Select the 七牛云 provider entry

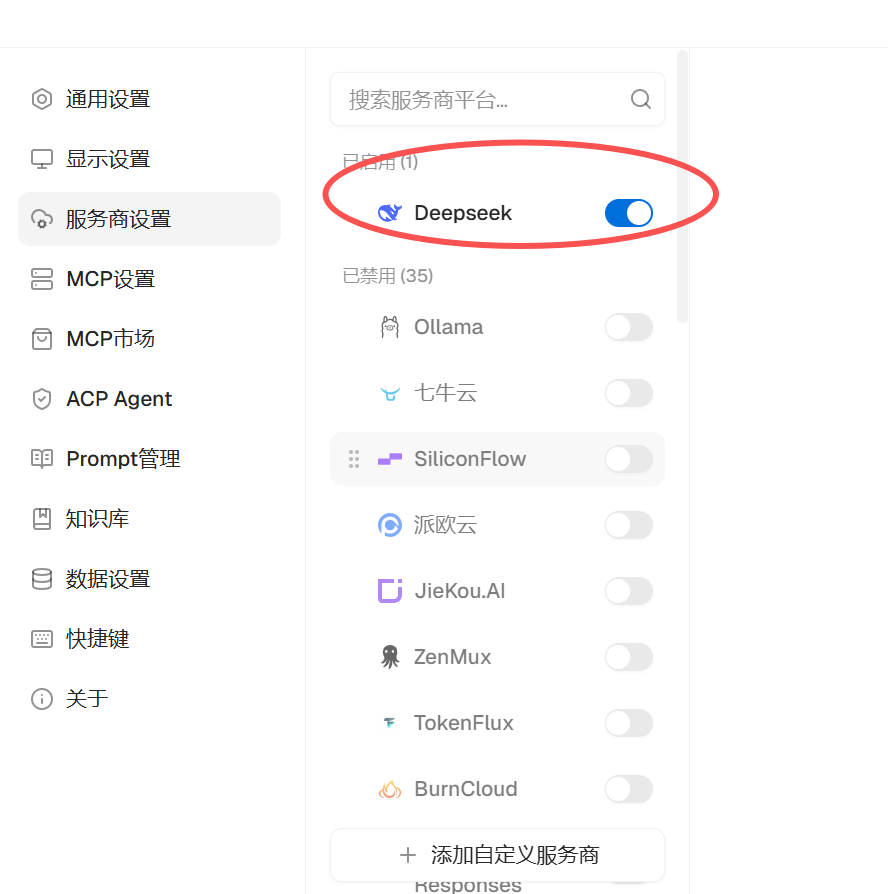[x=497, y=393]
